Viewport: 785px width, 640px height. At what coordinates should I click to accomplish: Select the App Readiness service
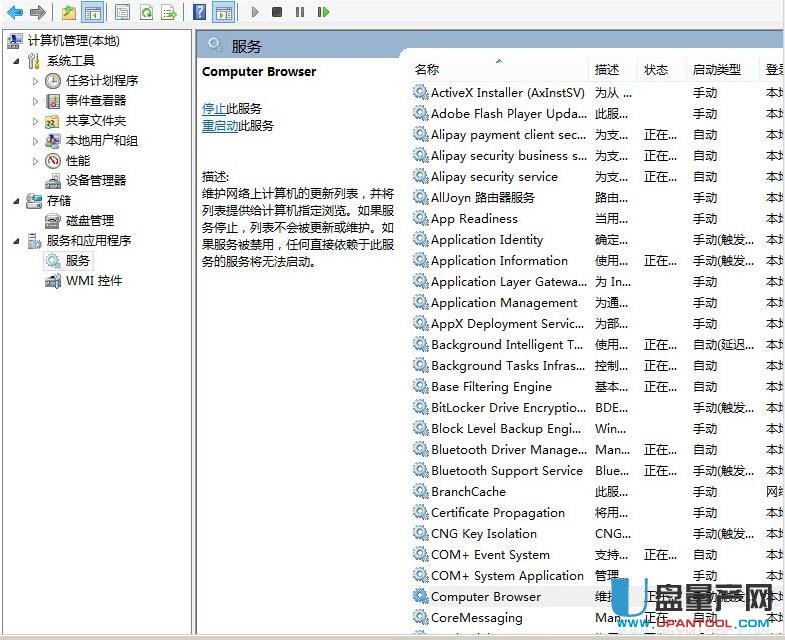[597, 219]
